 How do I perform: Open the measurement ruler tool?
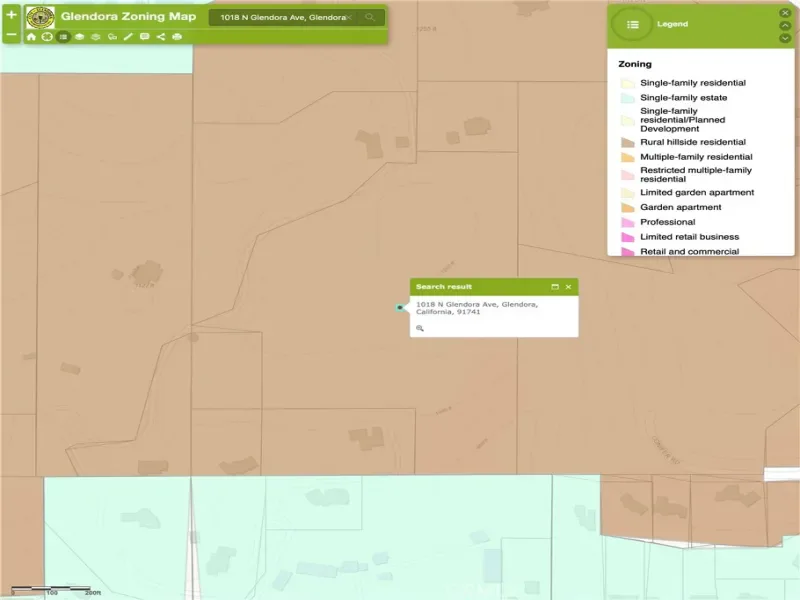pos(128,37)
